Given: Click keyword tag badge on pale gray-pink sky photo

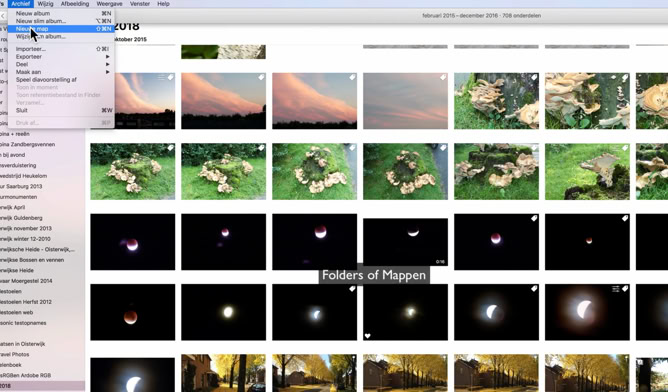Looking at the screenshot, I should 443,78.
